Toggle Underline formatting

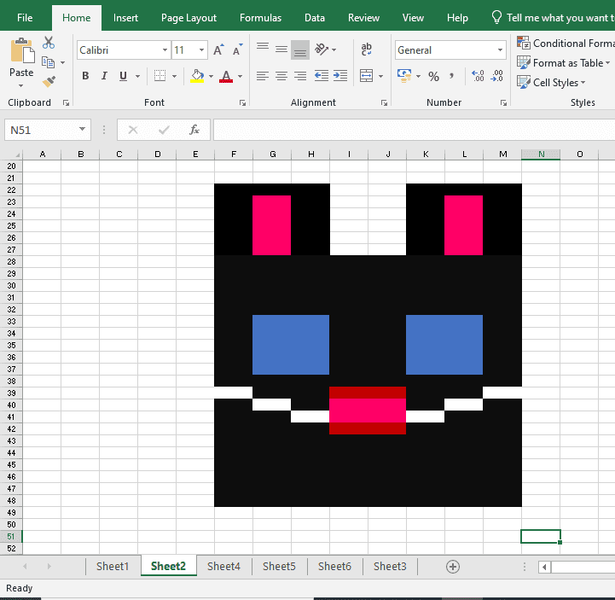[x=123, y=76]
